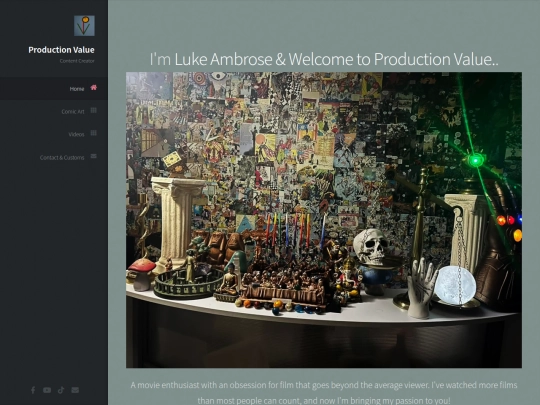Click the 'Content Creator' subtitle text
540x405 pixels.
coord(77,61)
